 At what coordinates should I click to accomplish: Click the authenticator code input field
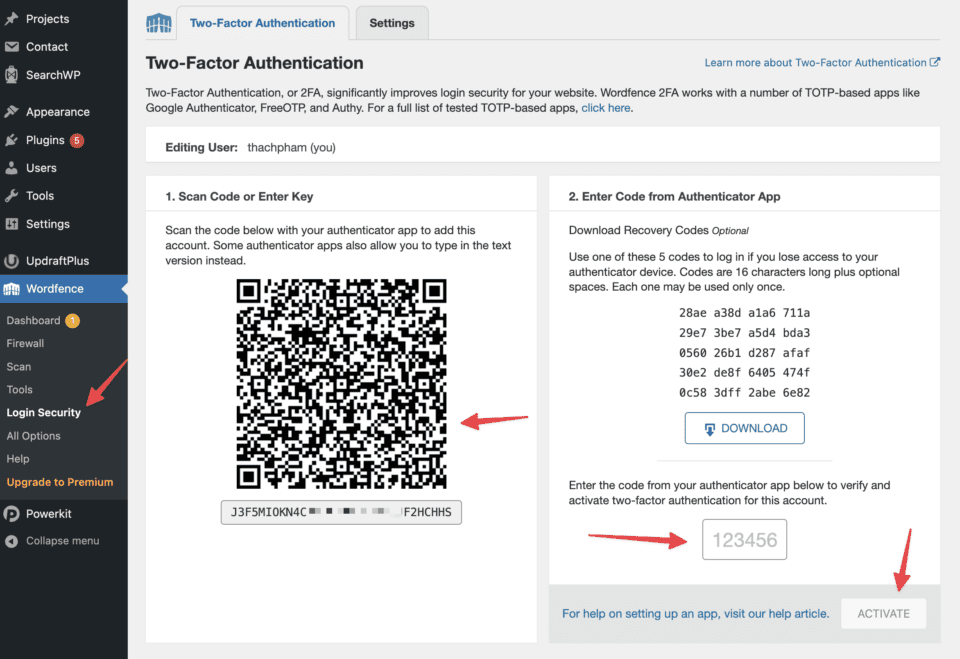point(744,540)
